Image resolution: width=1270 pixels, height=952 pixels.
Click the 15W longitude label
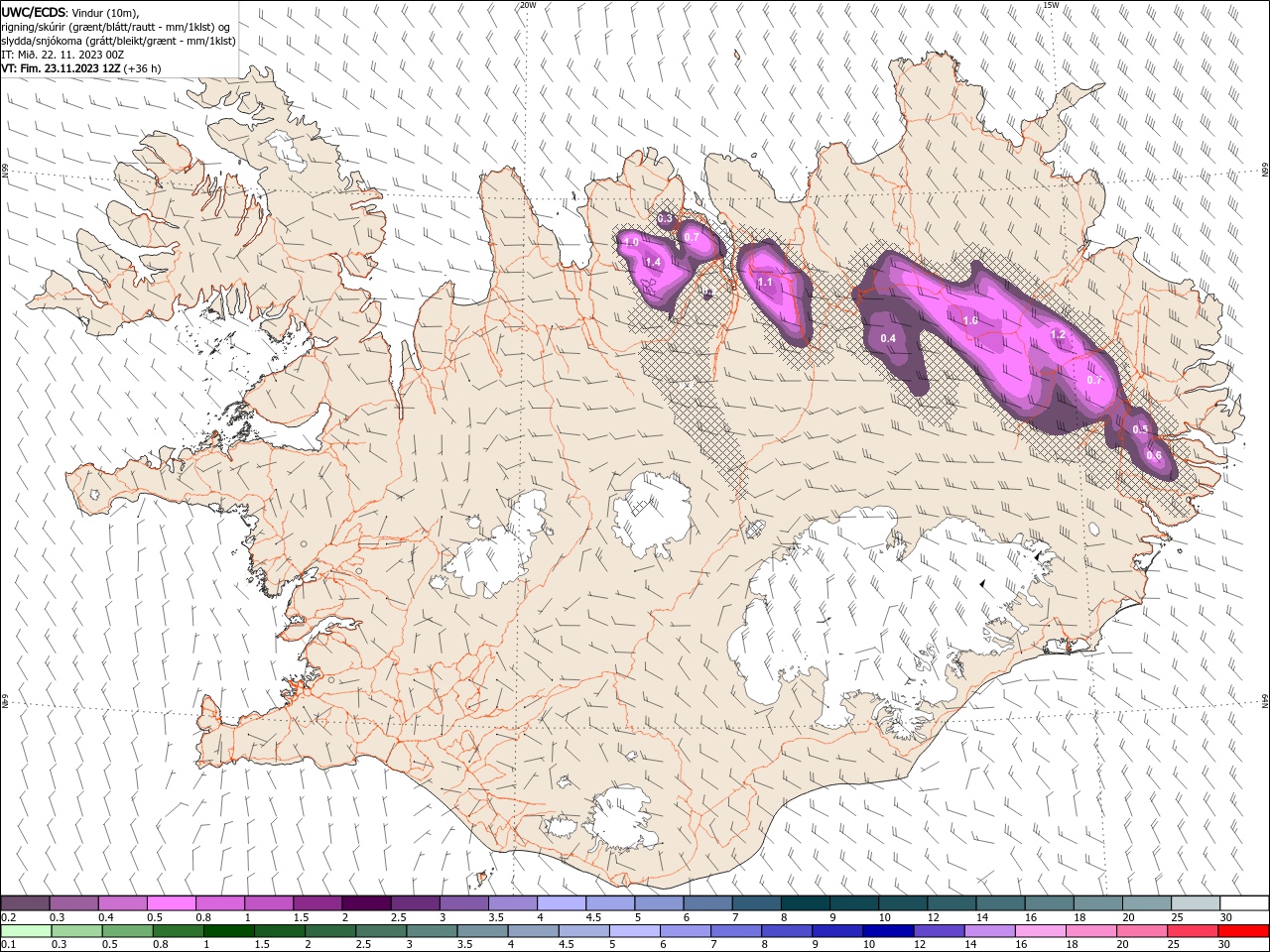[1051, 5]
